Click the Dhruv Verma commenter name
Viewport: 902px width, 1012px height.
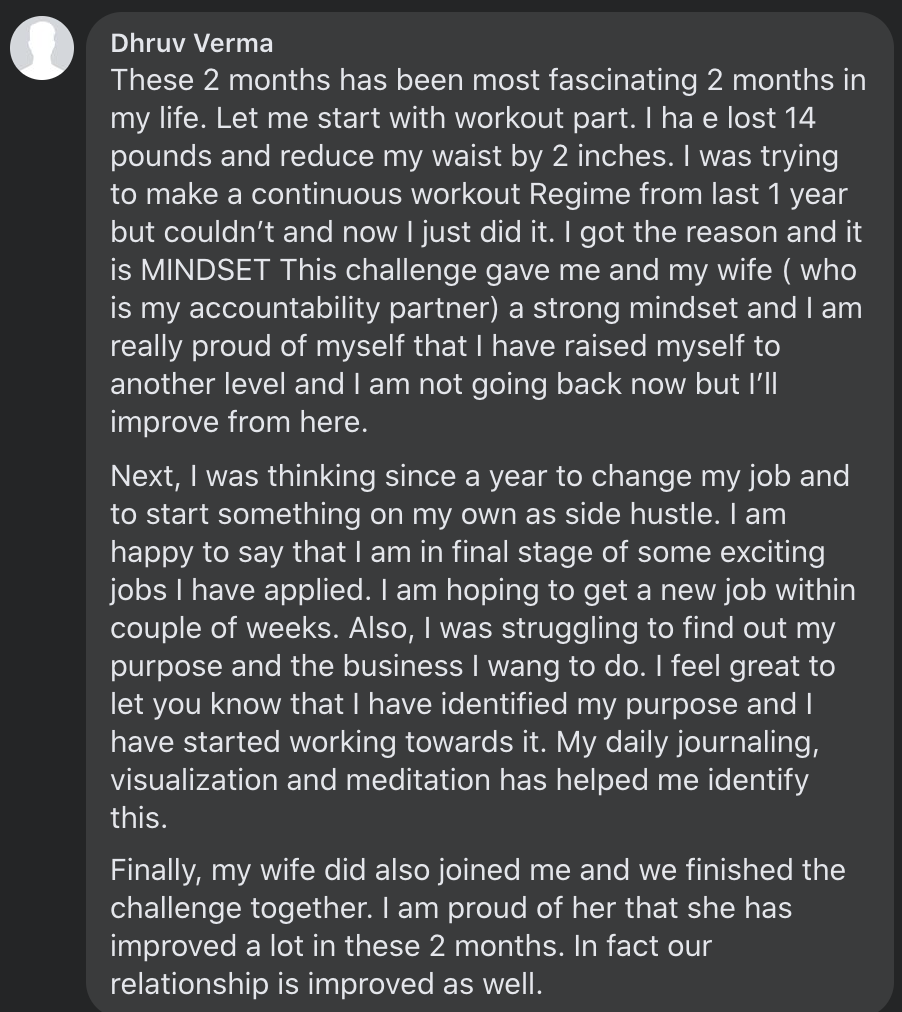tap(192, 43)
